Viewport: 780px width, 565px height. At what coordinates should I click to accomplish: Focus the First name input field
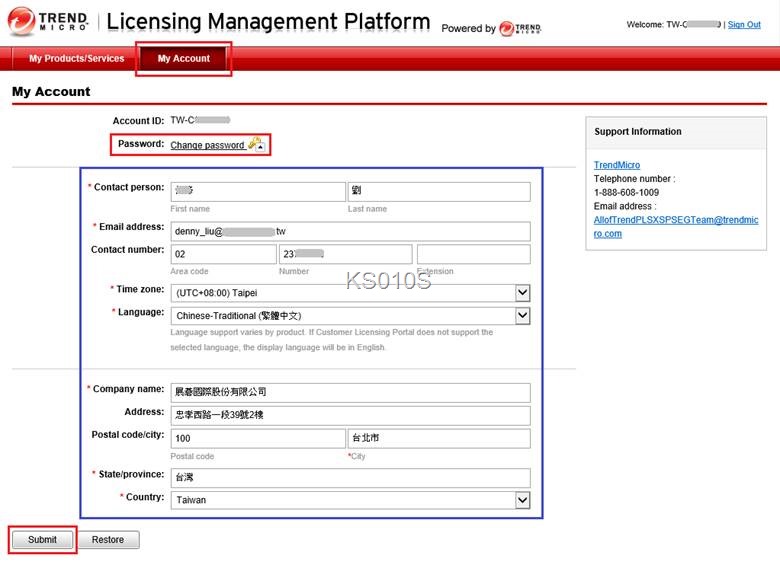coord(258,191)
